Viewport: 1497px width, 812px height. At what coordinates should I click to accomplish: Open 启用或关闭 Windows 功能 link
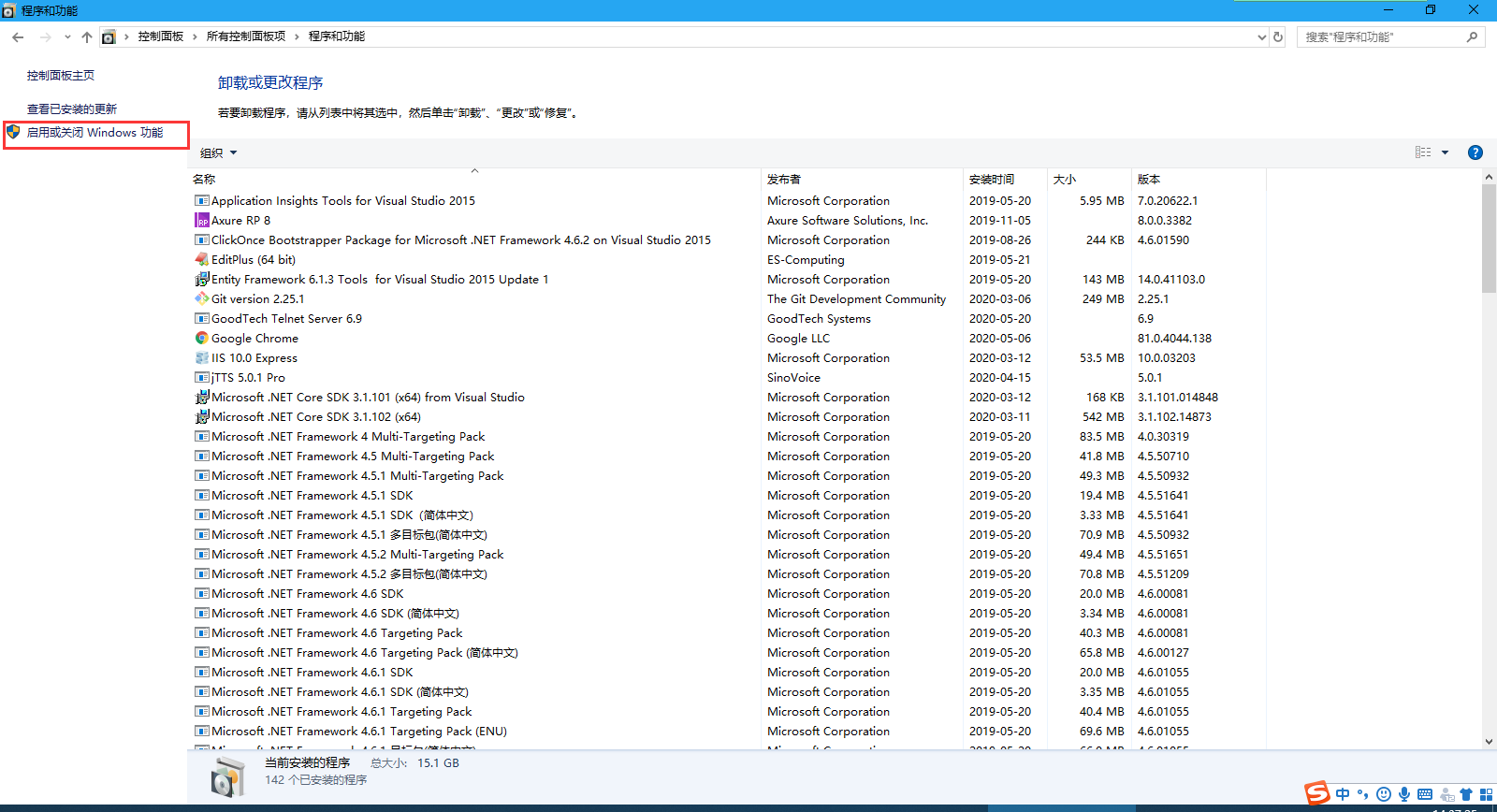point(94,133)
